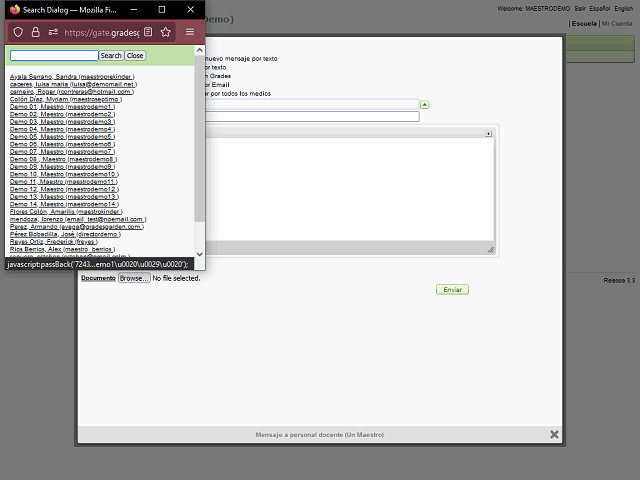Select Colón Díaz, Myriam link
Screen dimensions: 640x480
pyautogui.click(x=66, y=99)
